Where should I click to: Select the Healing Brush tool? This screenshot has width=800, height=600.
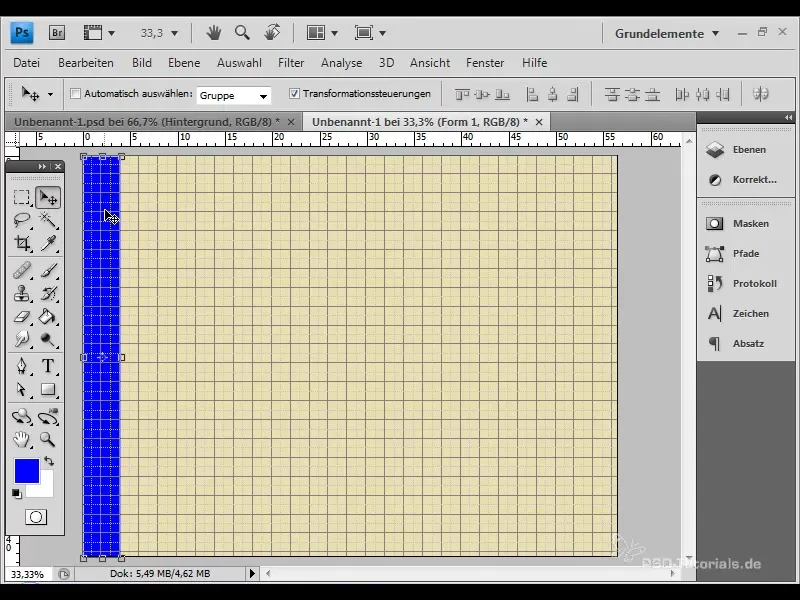tap(21, 271)
